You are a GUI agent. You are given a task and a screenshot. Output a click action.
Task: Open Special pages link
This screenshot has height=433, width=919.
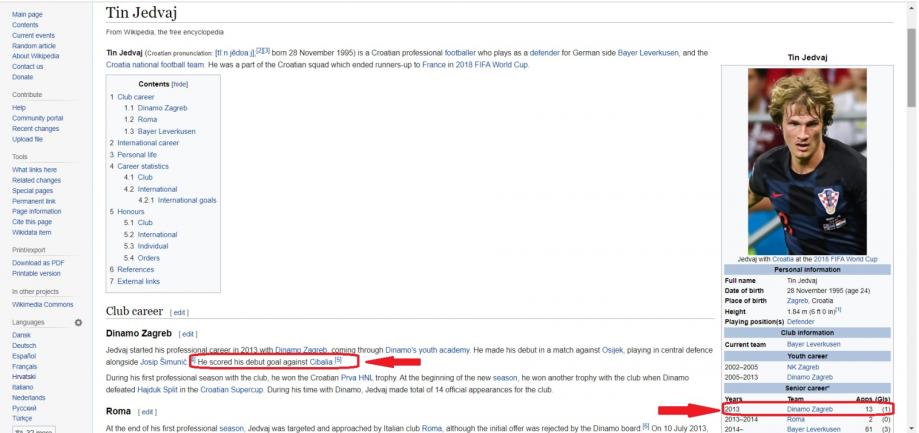click(32, 191)
